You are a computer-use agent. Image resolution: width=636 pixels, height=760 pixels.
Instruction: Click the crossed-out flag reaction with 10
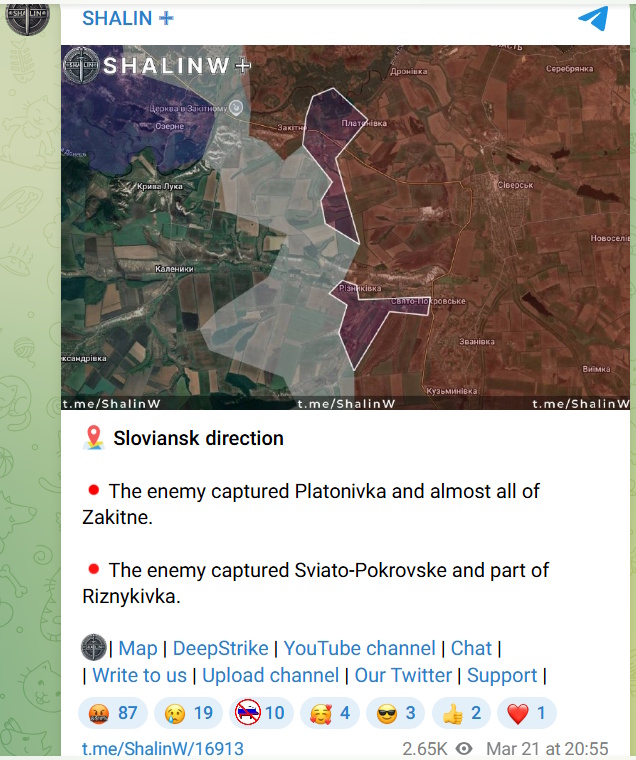pyautogui.click(x=261, y=713)
